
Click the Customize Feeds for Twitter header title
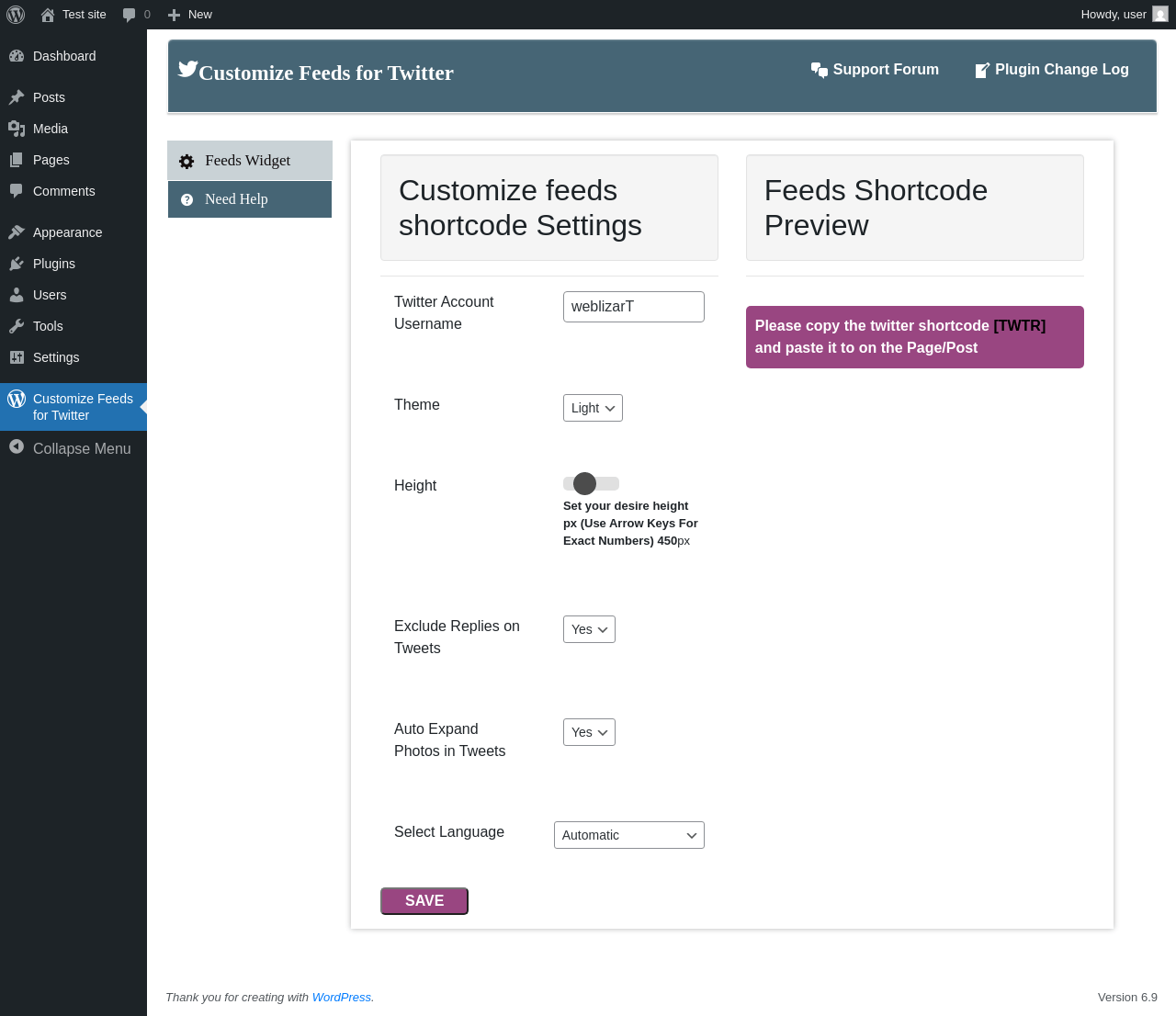click(x=326, y=73)
